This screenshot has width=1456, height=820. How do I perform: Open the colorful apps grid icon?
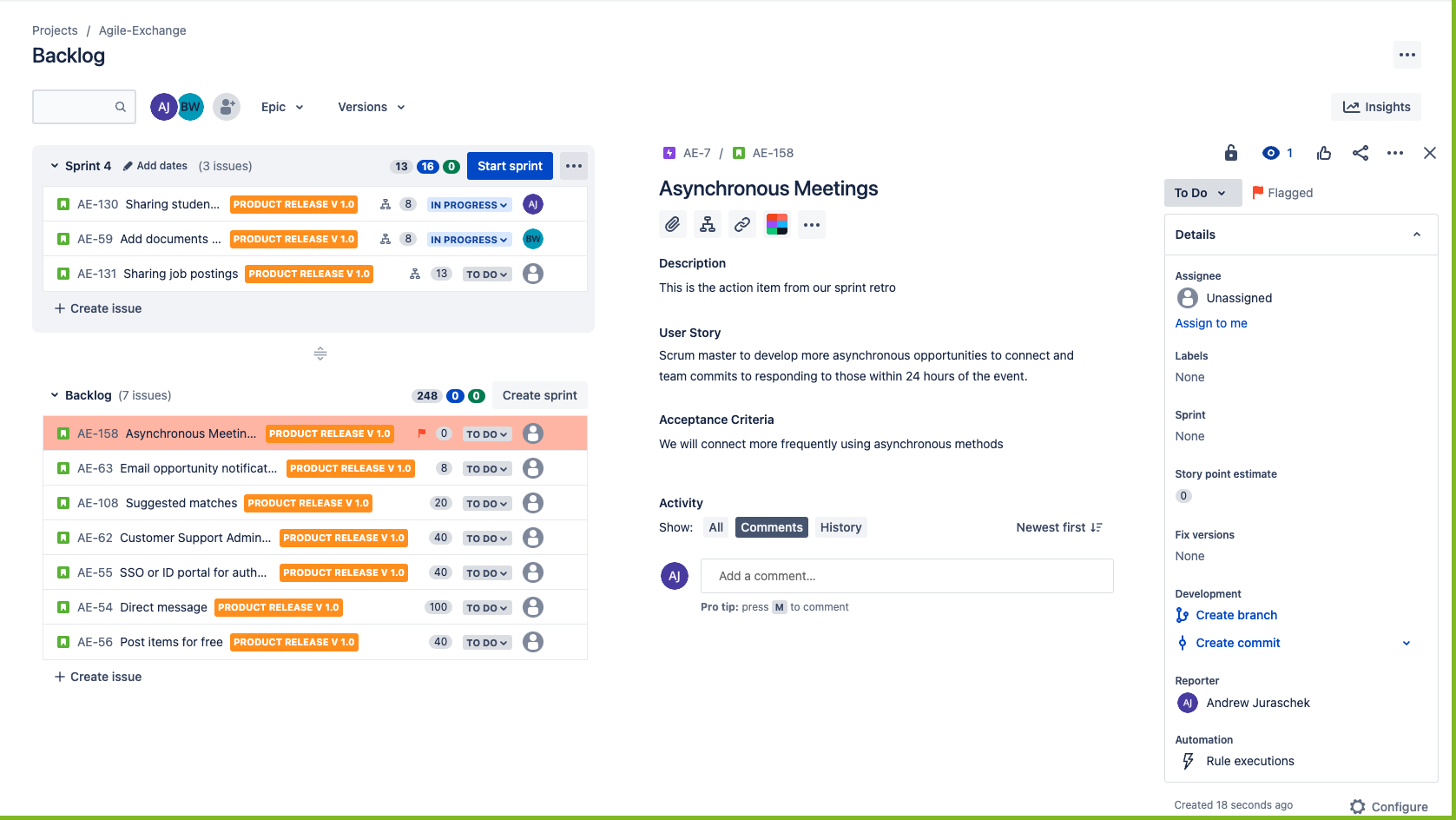coord(776,224)
